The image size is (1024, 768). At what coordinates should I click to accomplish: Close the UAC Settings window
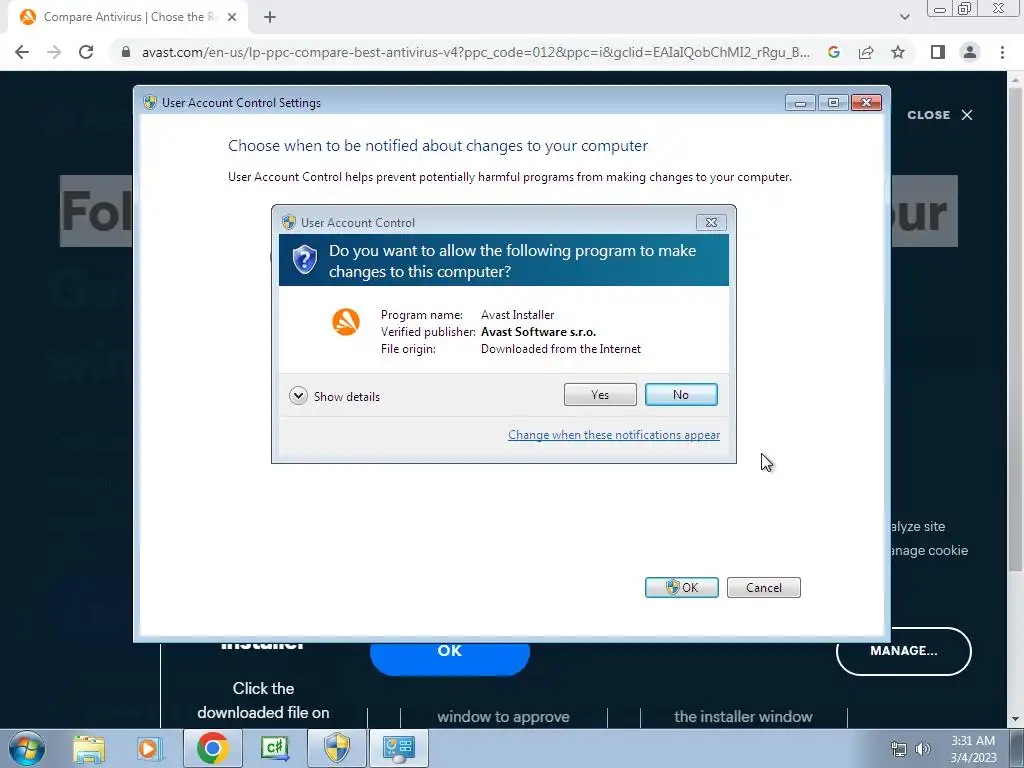point(867,103)
